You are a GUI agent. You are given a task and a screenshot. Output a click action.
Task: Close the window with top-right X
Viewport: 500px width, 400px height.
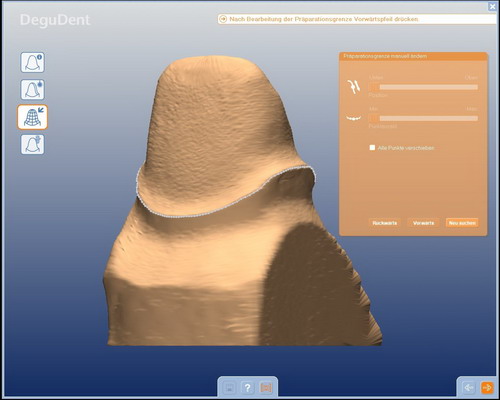tap(492, 6)
